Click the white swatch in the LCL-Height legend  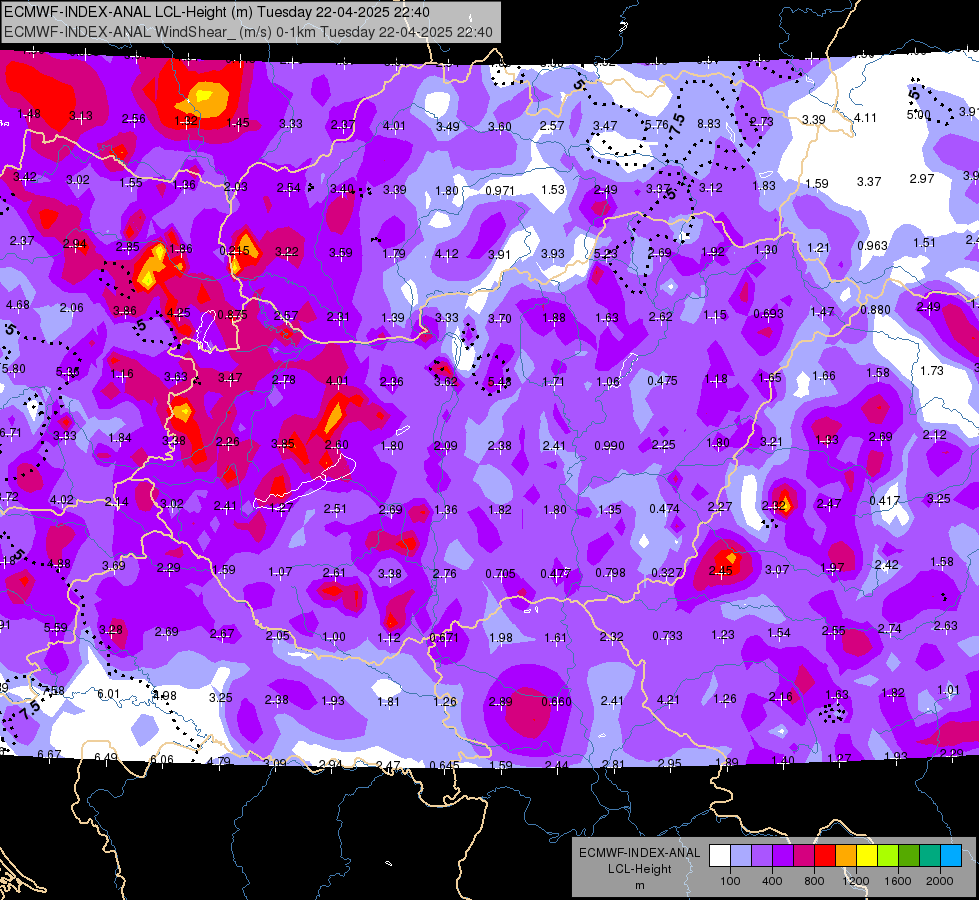720,856
